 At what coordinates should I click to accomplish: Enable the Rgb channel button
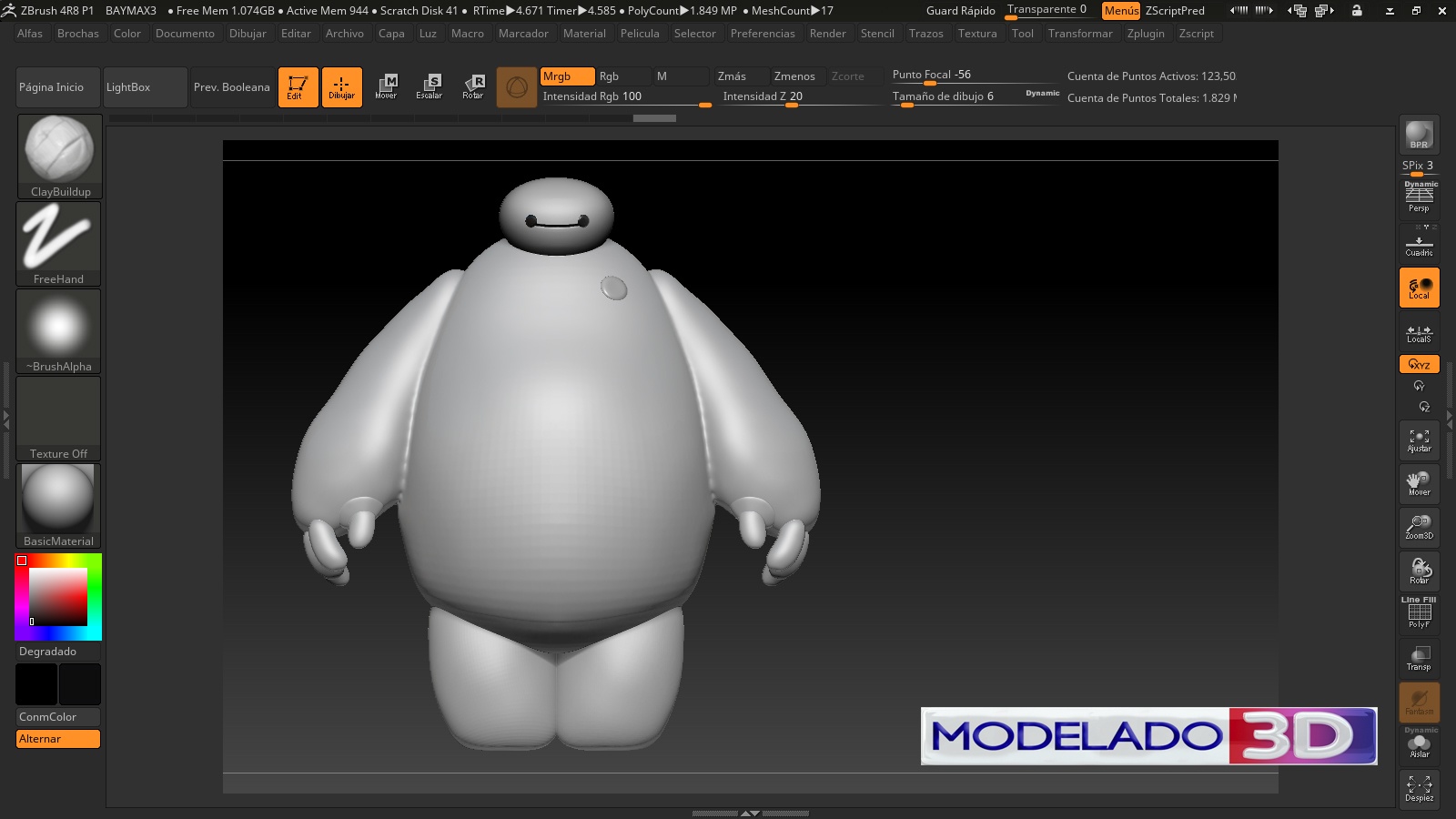[622, 76]
